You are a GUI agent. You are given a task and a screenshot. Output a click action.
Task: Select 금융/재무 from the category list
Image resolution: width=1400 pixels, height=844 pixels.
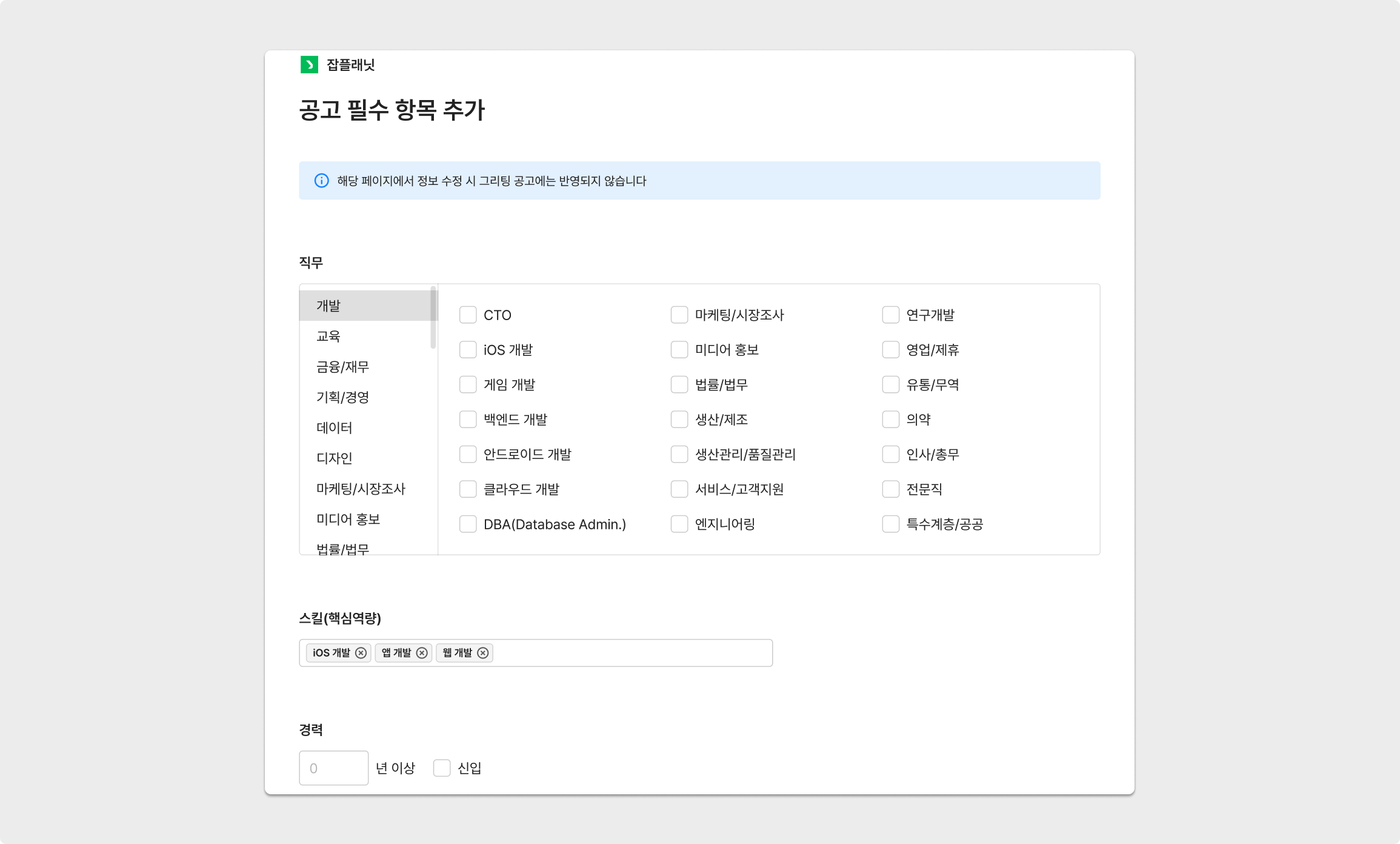342,367
